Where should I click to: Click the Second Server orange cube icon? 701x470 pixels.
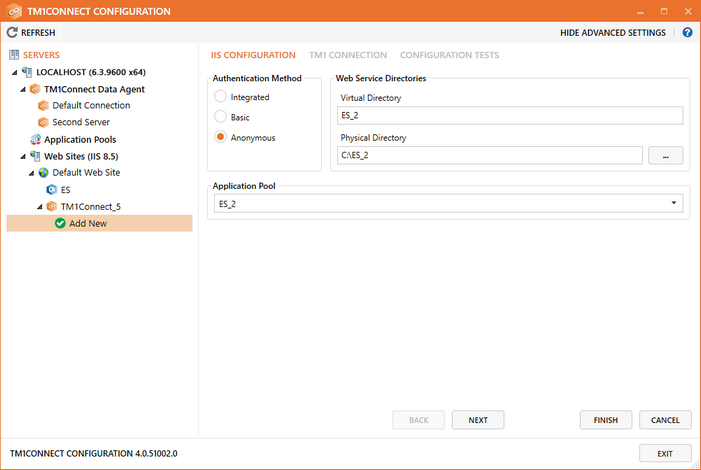click(x=43, y=122)
